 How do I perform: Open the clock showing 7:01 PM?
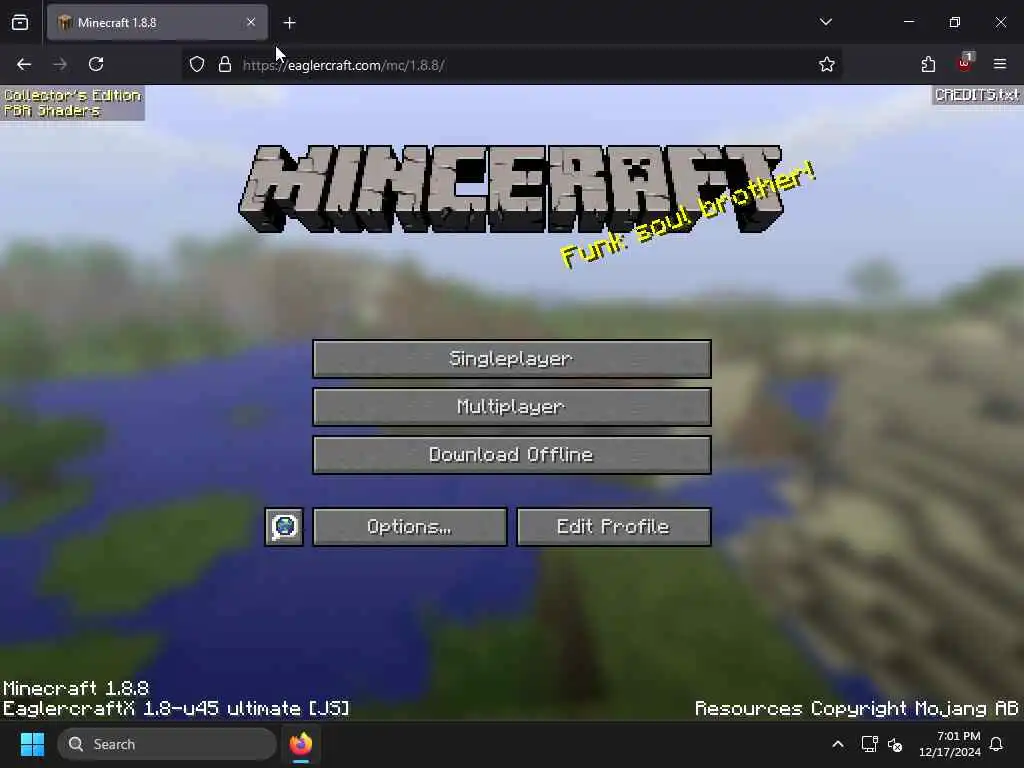(950, 744)
